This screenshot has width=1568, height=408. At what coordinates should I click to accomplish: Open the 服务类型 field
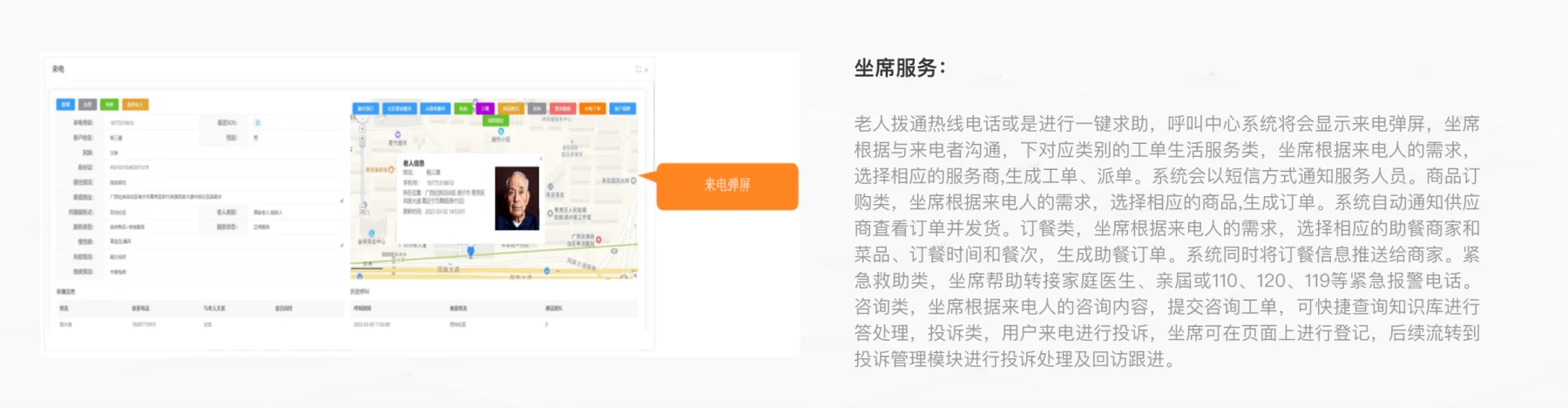tap(152, 227)
